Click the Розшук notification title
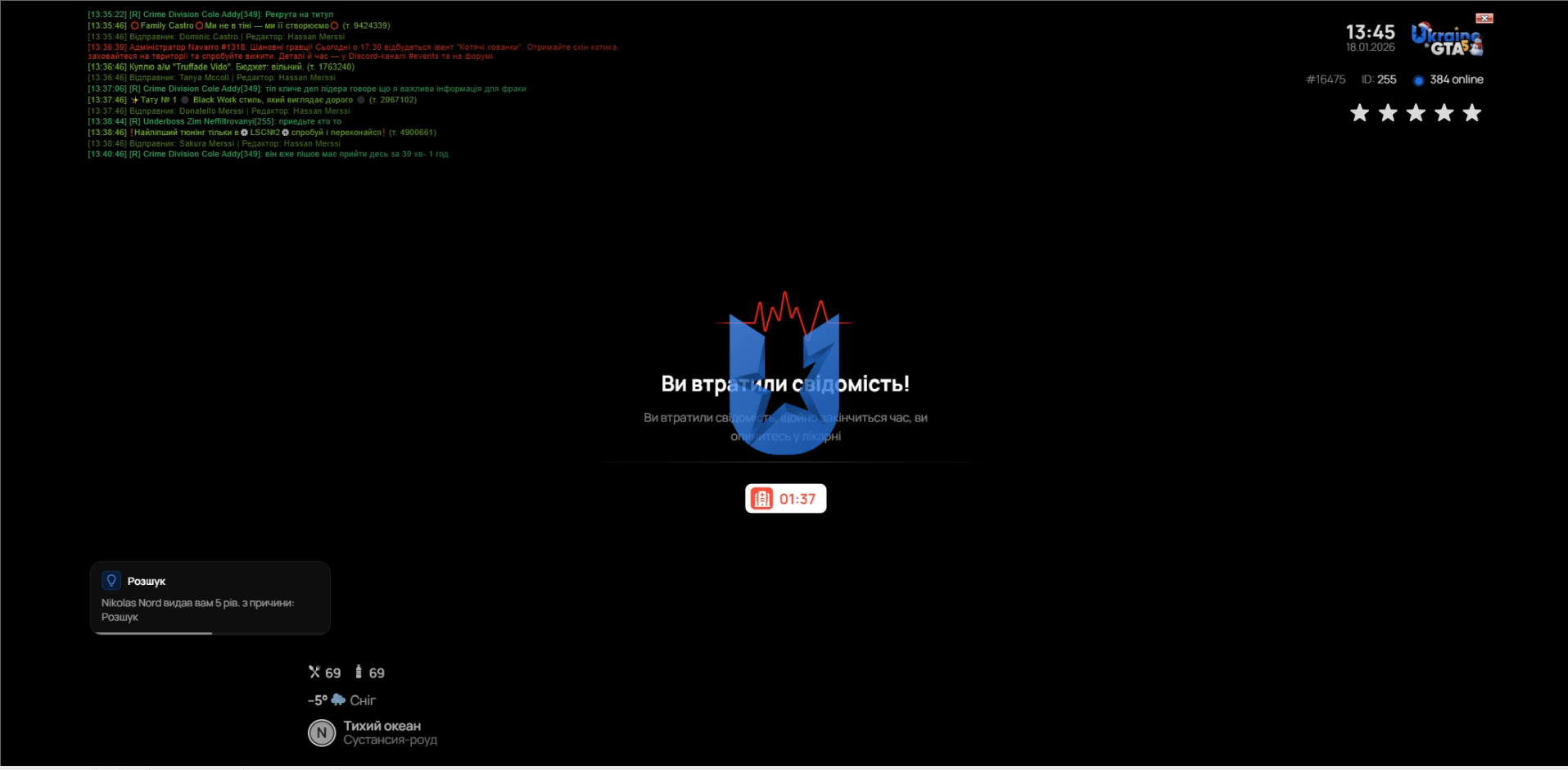The width and height of the screenshot is (1568, 770). point(147,582)
